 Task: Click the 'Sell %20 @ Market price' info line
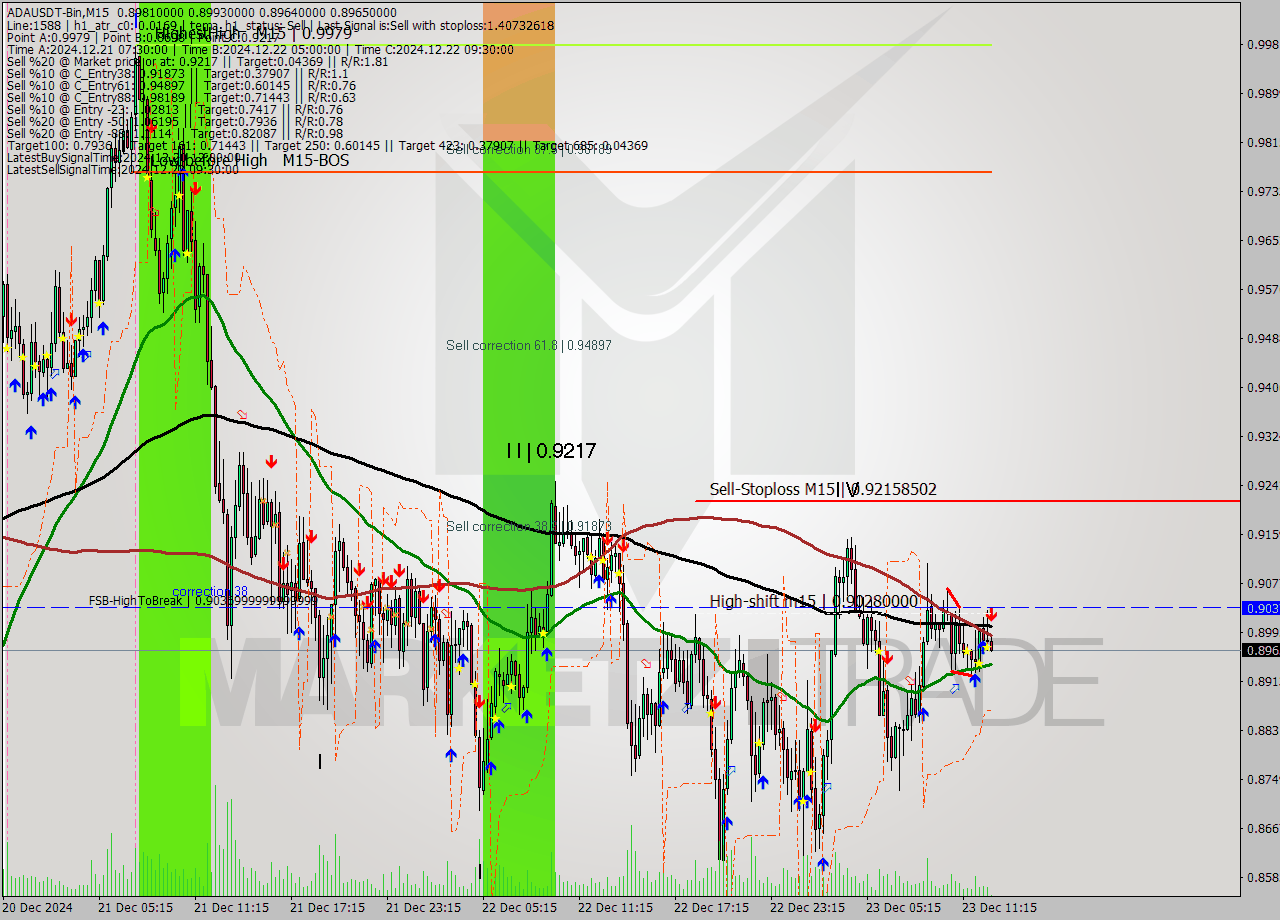pyautogui.click(x=197, y=62)
